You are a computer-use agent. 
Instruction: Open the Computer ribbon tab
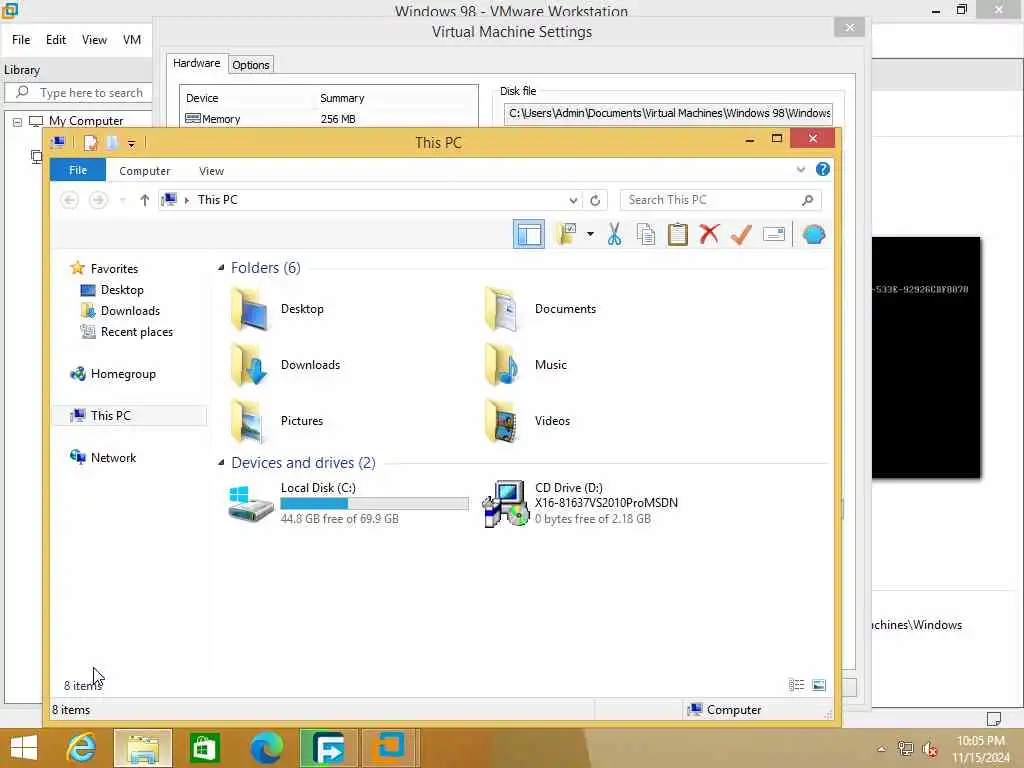[144, 170]
